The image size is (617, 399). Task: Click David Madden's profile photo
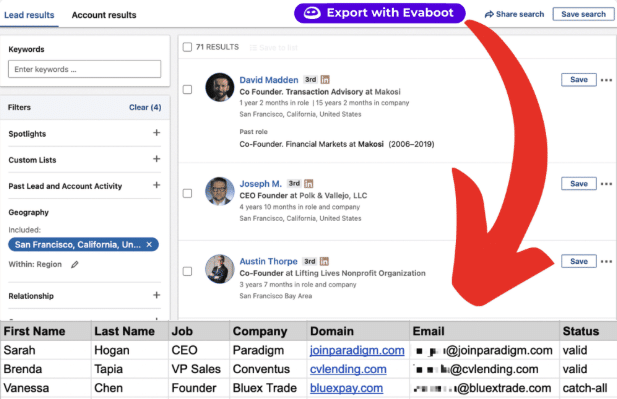[x=220, y=87]
